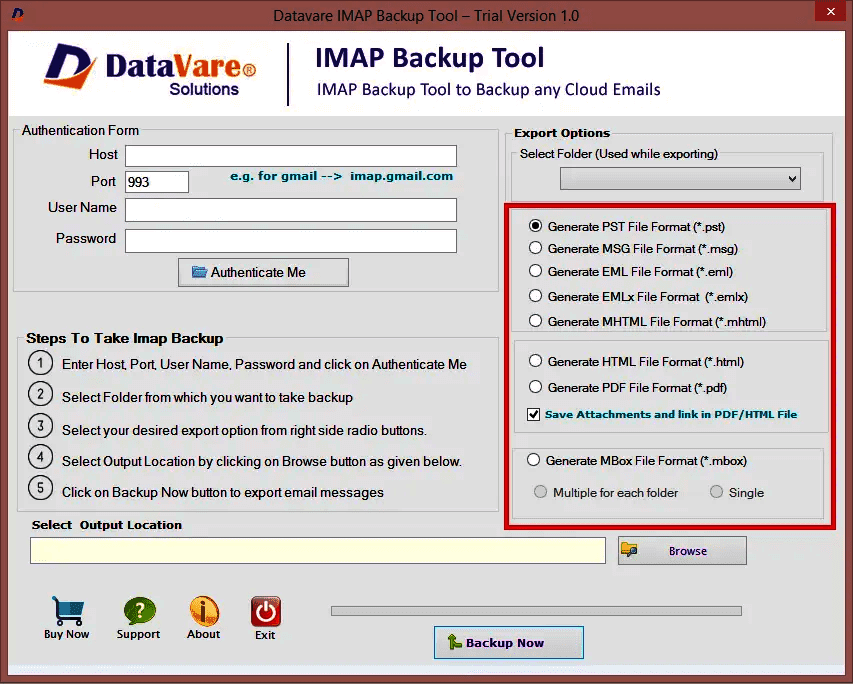Click the About information icon

pyautogui.click(x=203, y=611)
